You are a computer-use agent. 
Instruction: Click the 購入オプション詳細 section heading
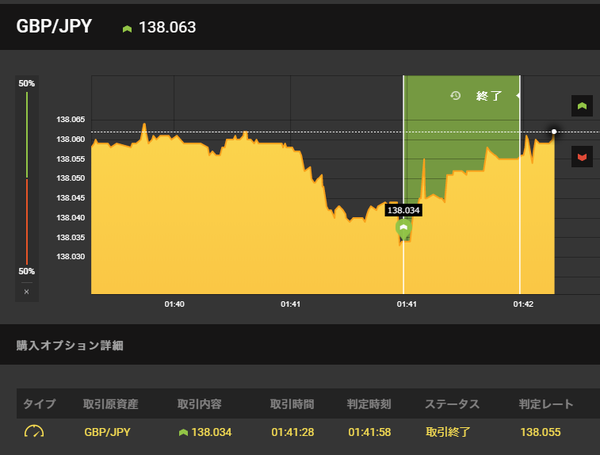(70, 345)
